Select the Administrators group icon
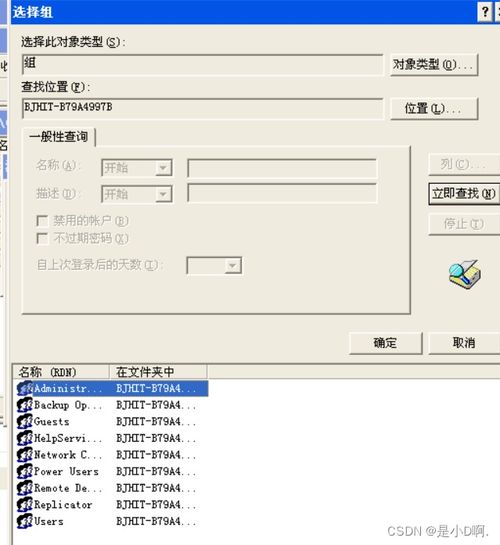The height and width of the screenshot is (545, 500). coord(25,388)
